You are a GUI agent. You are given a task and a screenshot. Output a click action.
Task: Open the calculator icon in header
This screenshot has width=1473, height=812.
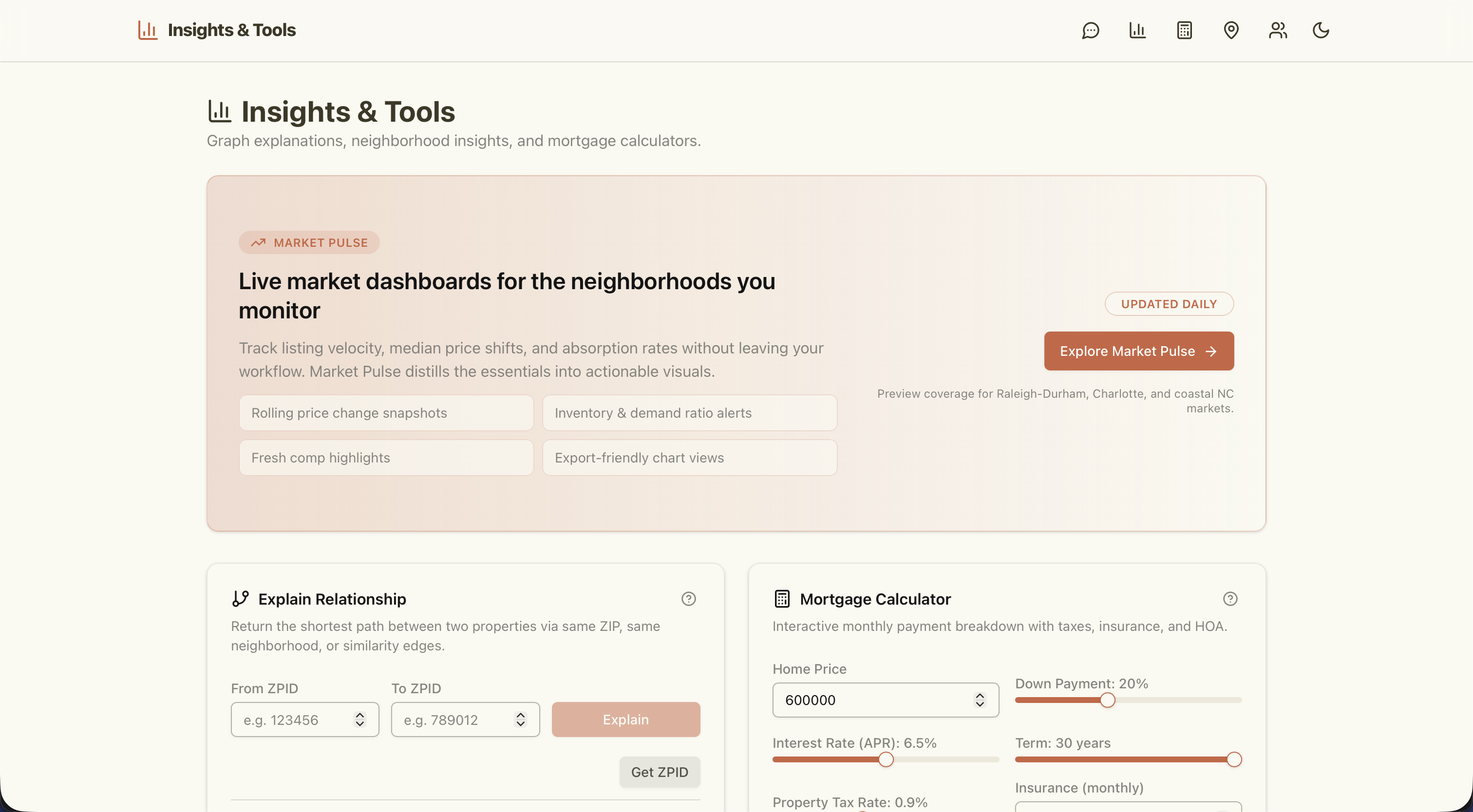tap(1184, 30)
